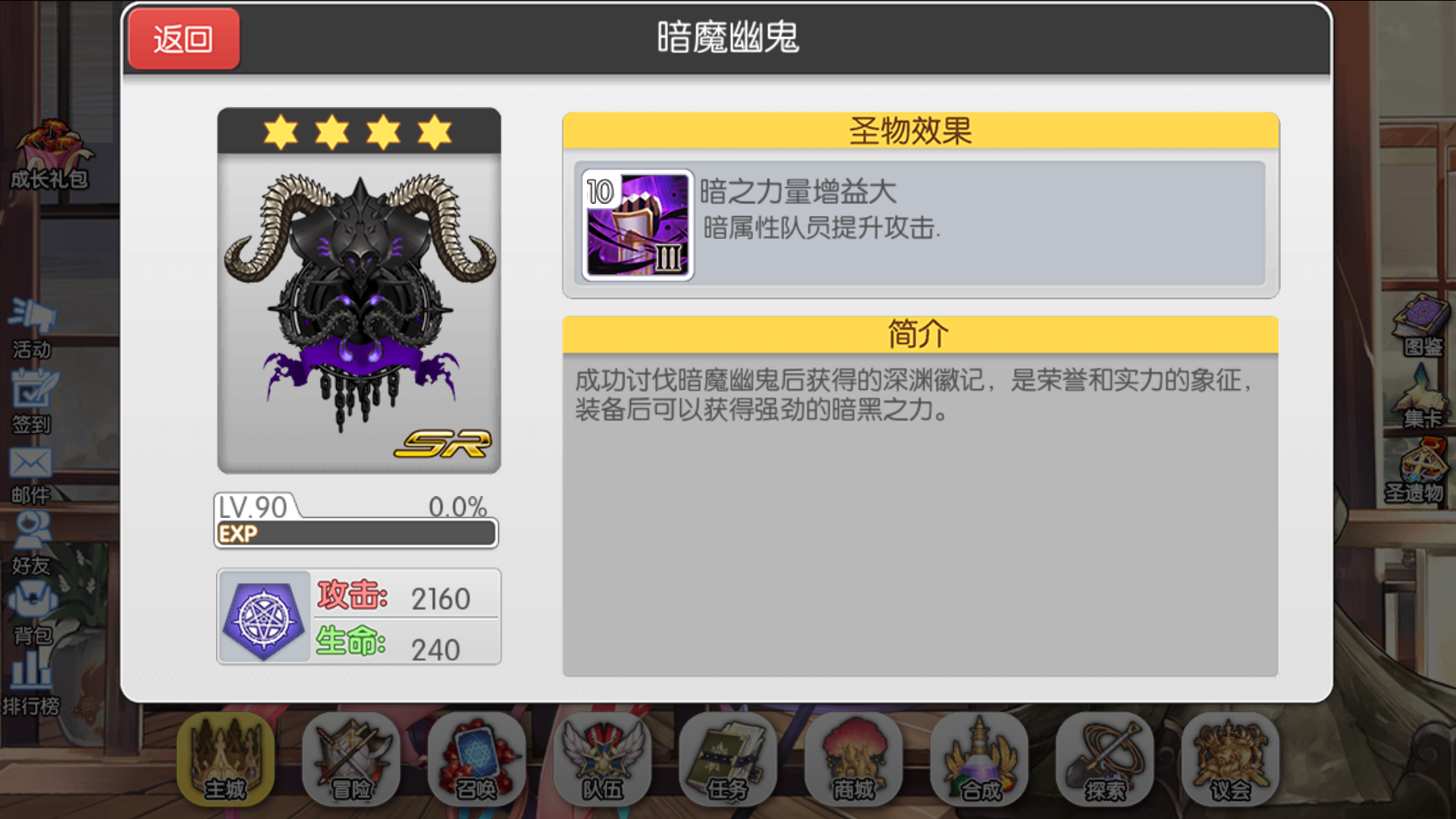Tap the 暗之力量增益大 skill icon

638,225
